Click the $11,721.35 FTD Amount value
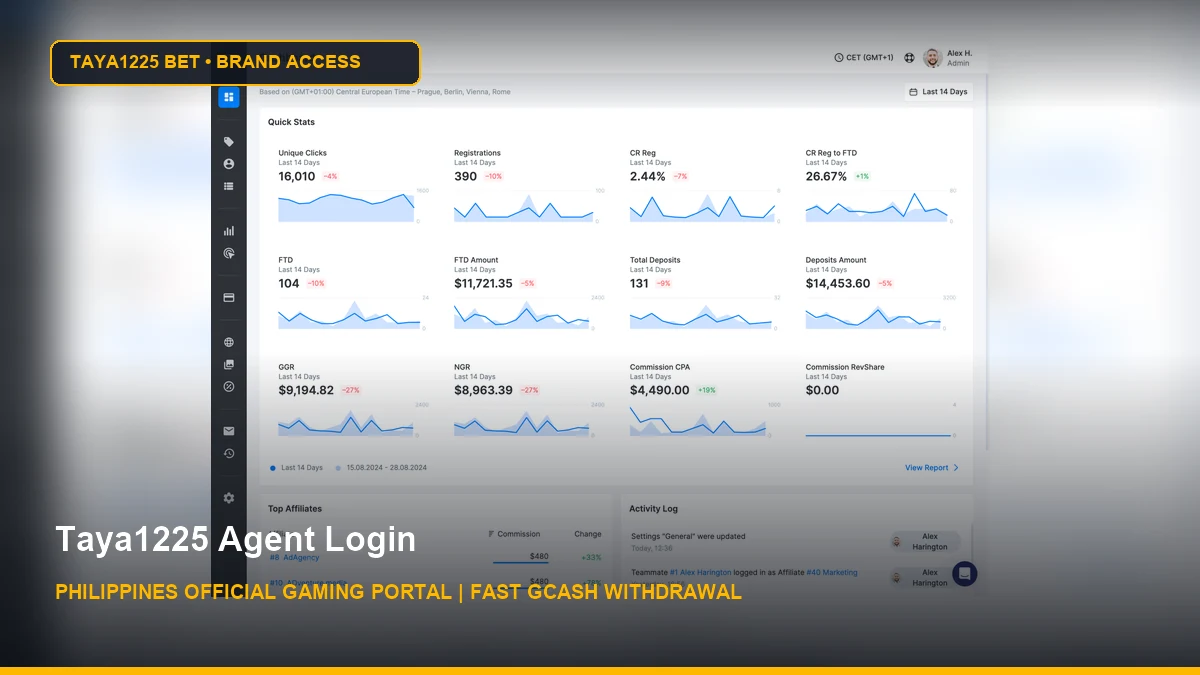Screen dimensions: 1200x675 483,283
